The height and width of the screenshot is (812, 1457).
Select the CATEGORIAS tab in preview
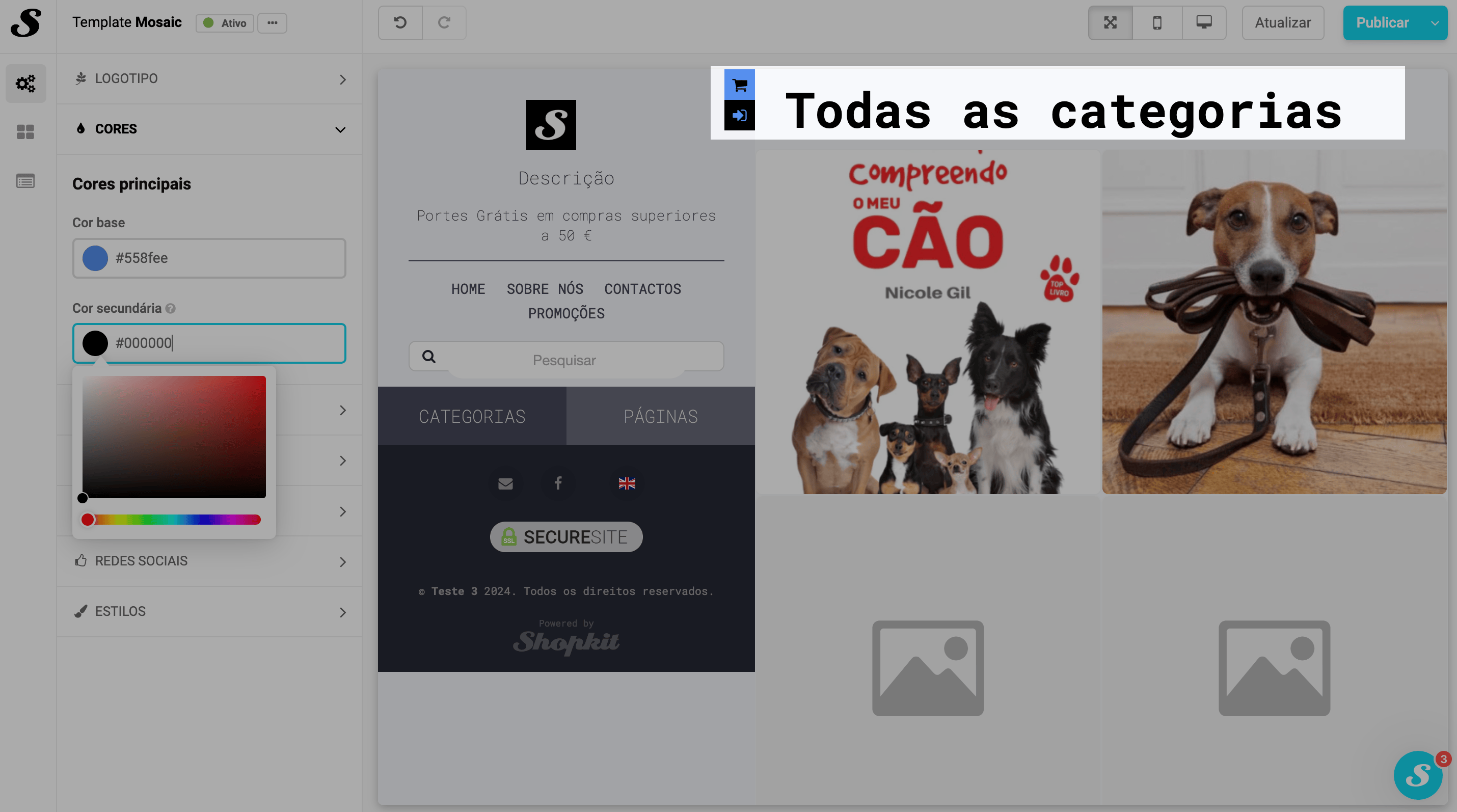(472, 416)
